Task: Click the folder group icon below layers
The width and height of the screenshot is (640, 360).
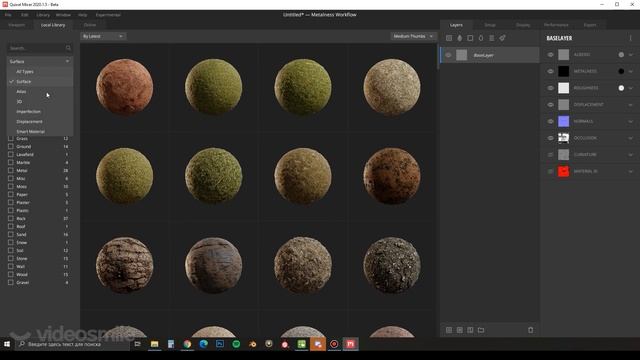Action: (481, 330)
